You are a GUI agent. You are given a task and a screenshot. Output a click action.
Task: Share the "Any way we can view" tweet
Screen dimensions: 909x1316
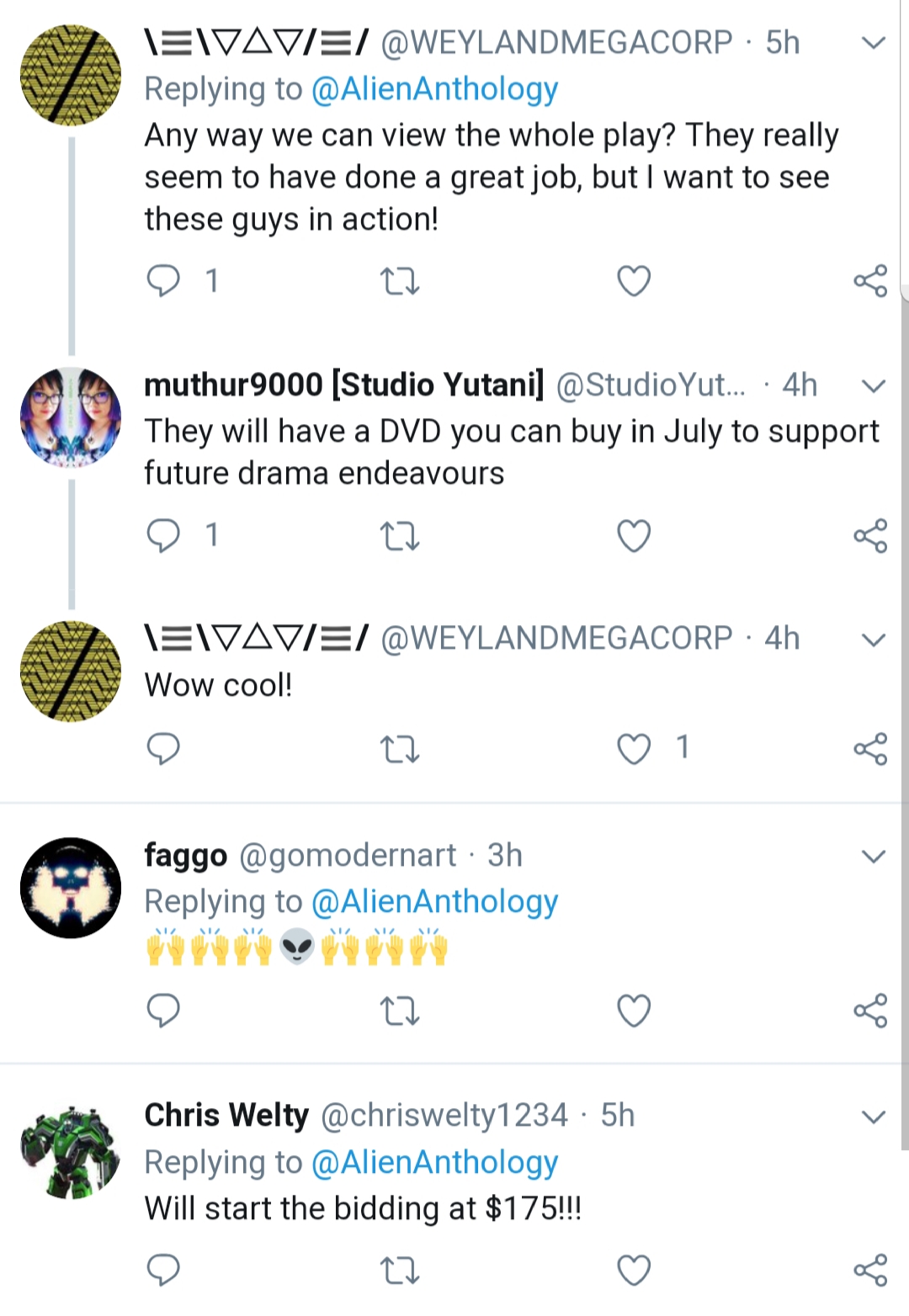[x=870, y=281]
